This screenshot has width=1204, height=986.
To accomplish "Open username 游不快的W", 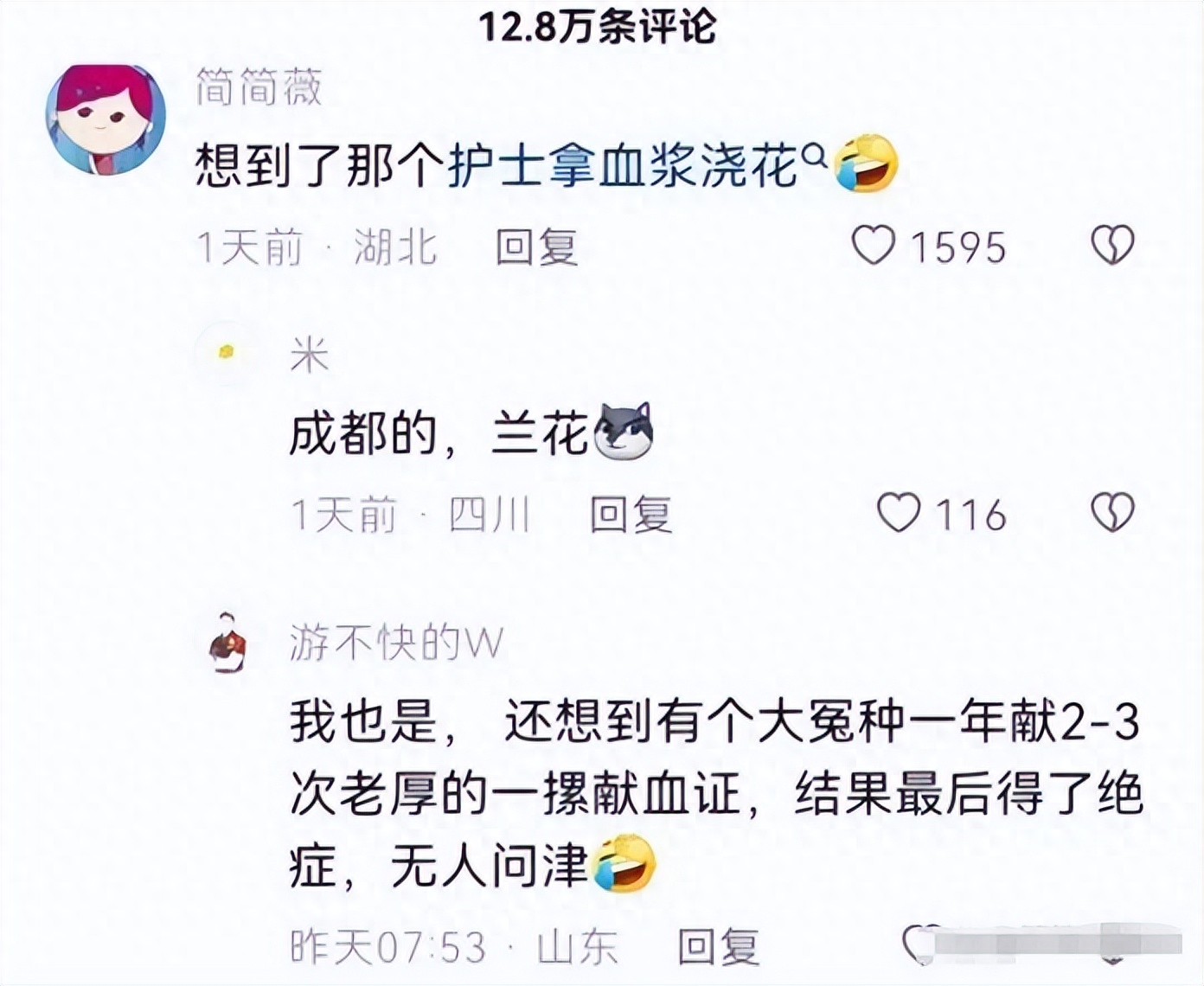I will click(x=396, y=643).
